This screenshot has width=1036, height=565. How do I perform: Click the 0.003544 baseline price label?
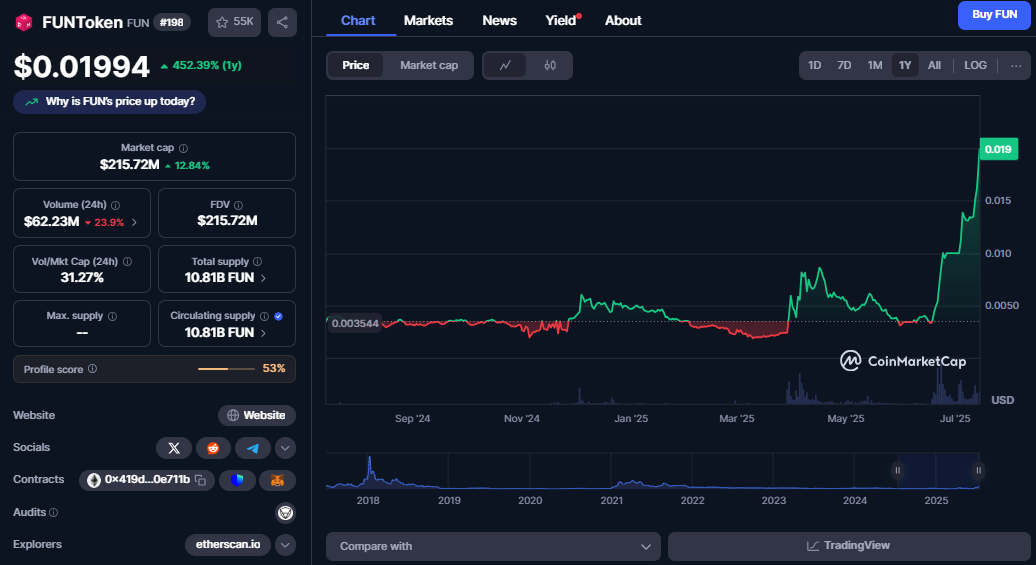(x=355, y=323)
